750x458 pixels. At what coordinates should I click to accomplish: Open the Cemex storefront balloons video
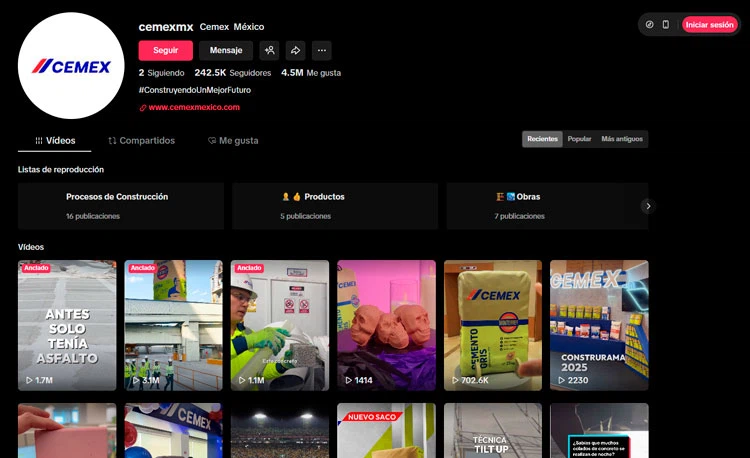(x=174, y=430)
